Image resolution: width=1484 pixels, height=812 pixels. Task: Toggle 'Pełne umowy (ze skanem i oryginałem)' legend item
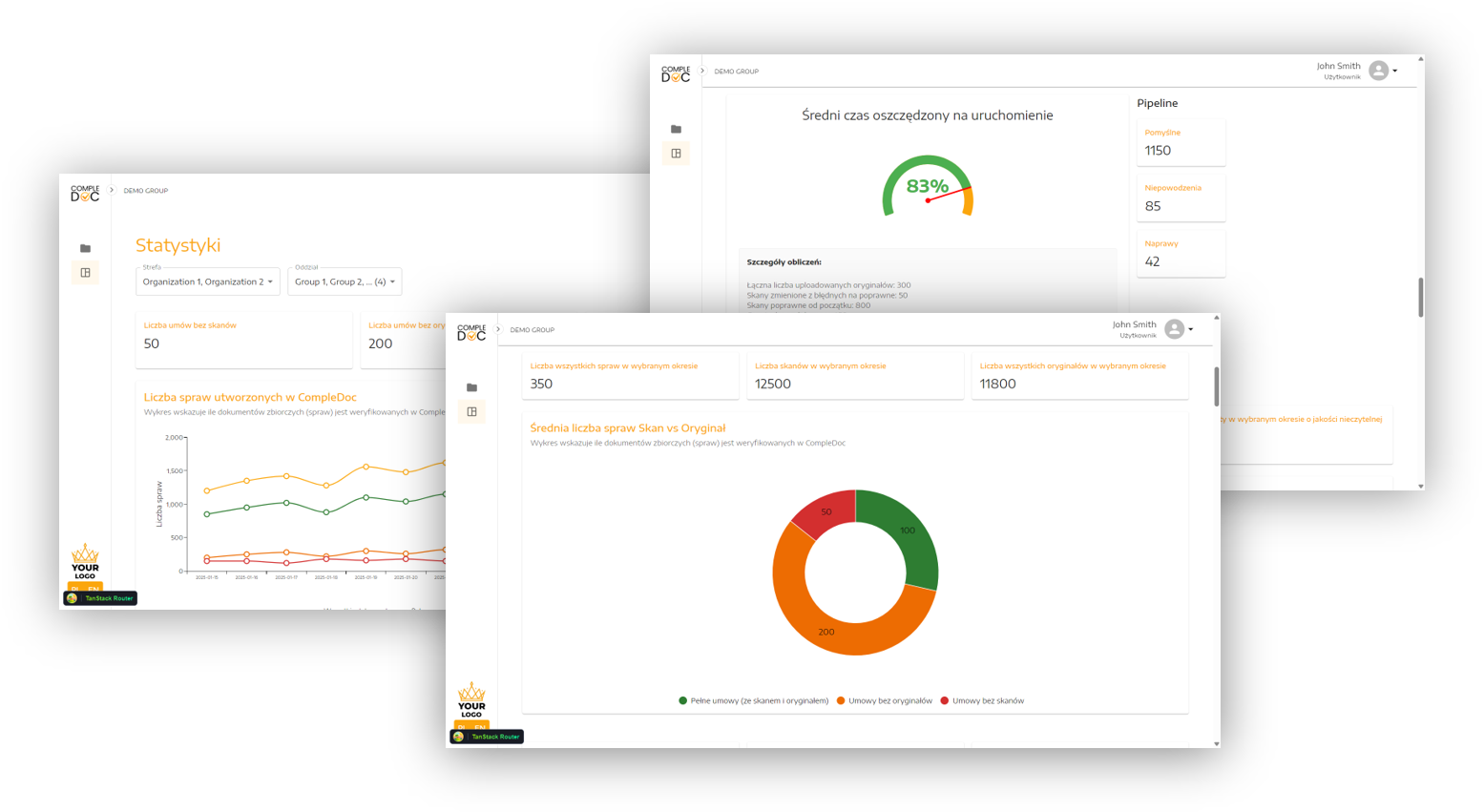pyautogui.click(x=753, y=700)
